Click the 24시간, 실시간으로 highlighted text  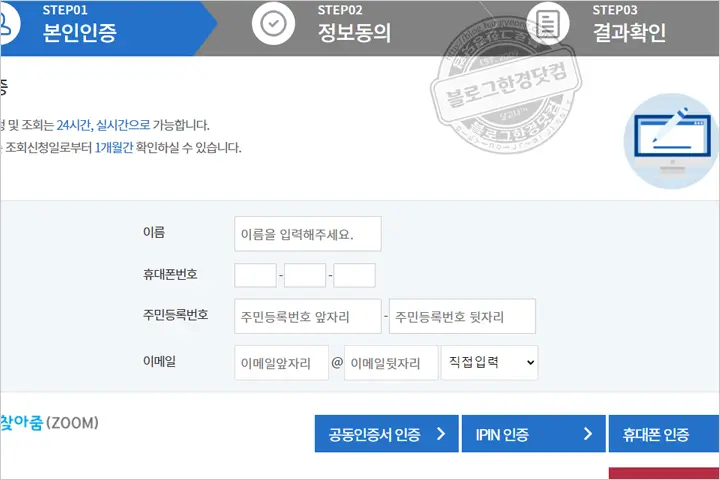[103, 125]
